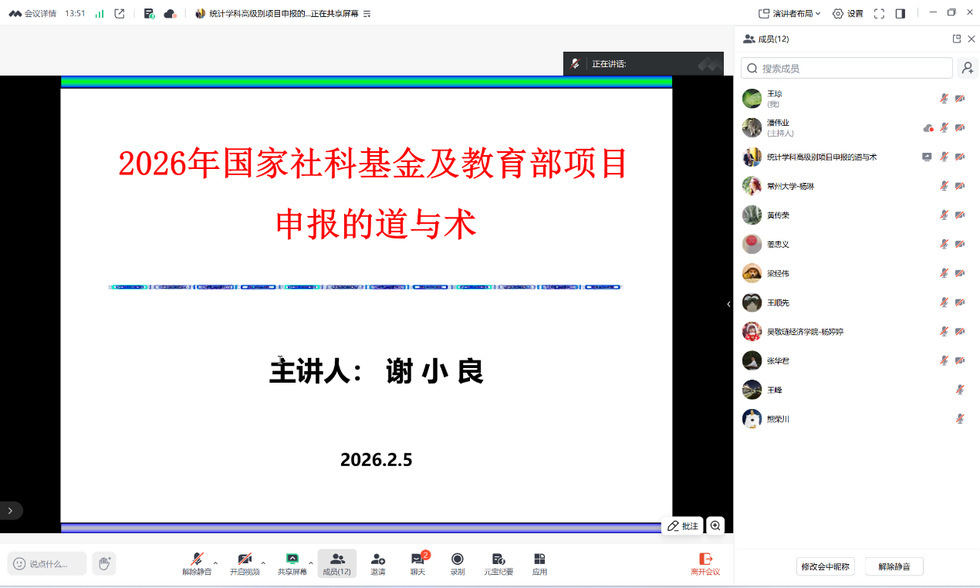980x588 pixels.
Task: Open 元宝纪要 meeting notes
Action: pyautogui.click(x=498, y=562)
